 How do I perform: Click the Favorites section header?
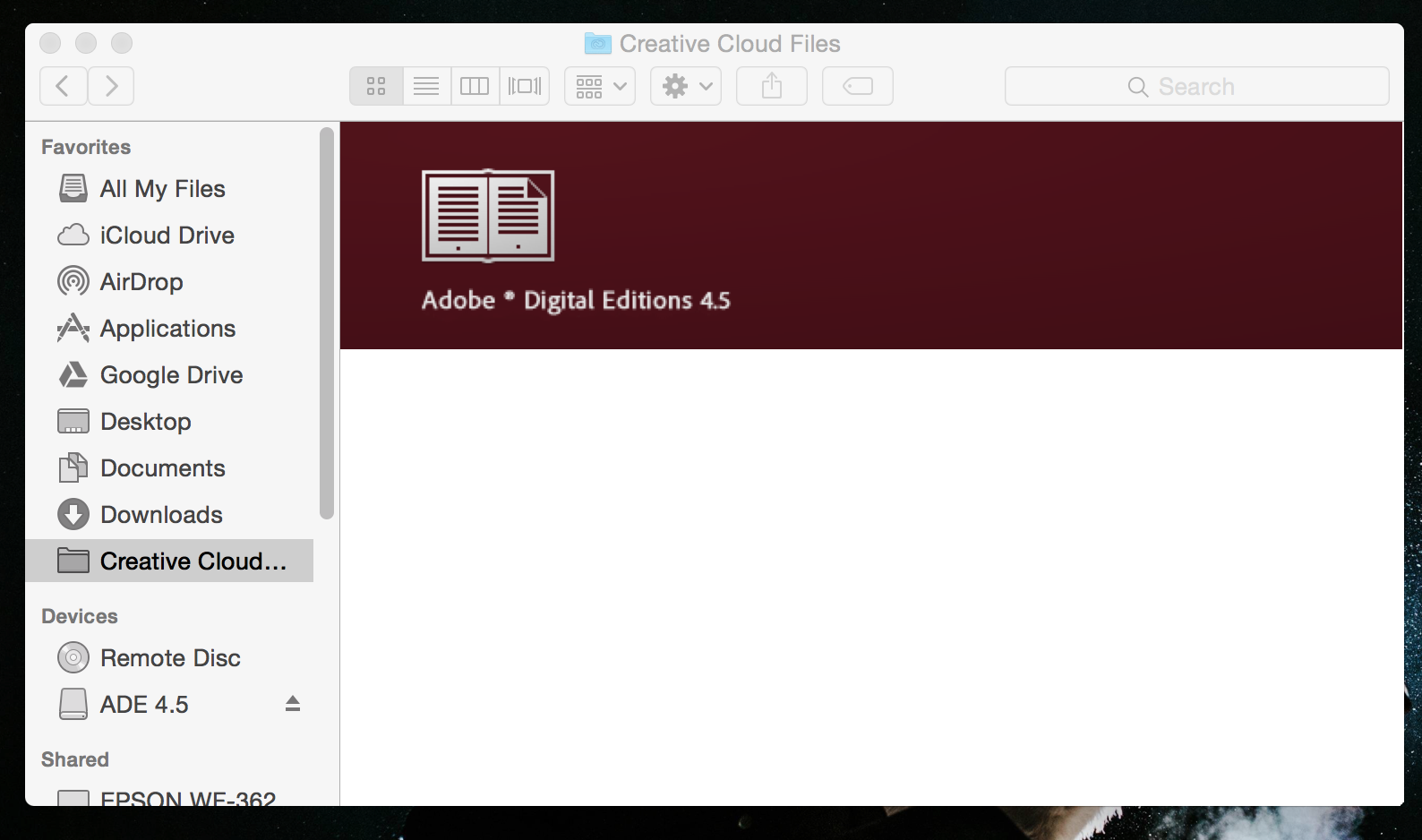point(86,147)
